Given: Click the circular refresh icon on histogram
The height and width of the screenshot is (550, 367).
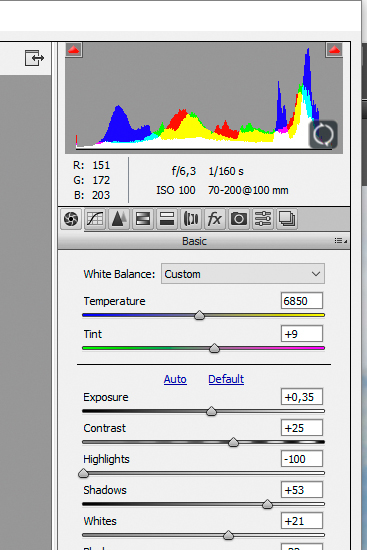Looking at the screenshot, I should 323,134.
